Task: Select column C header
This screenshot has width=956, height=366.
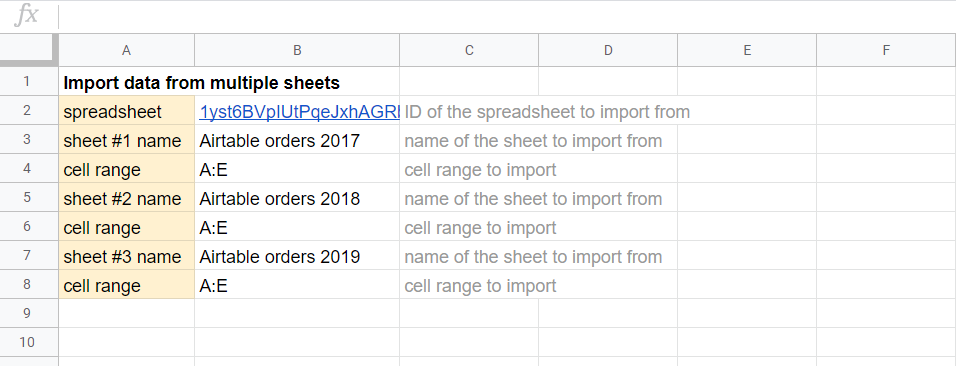Action: 469,51
